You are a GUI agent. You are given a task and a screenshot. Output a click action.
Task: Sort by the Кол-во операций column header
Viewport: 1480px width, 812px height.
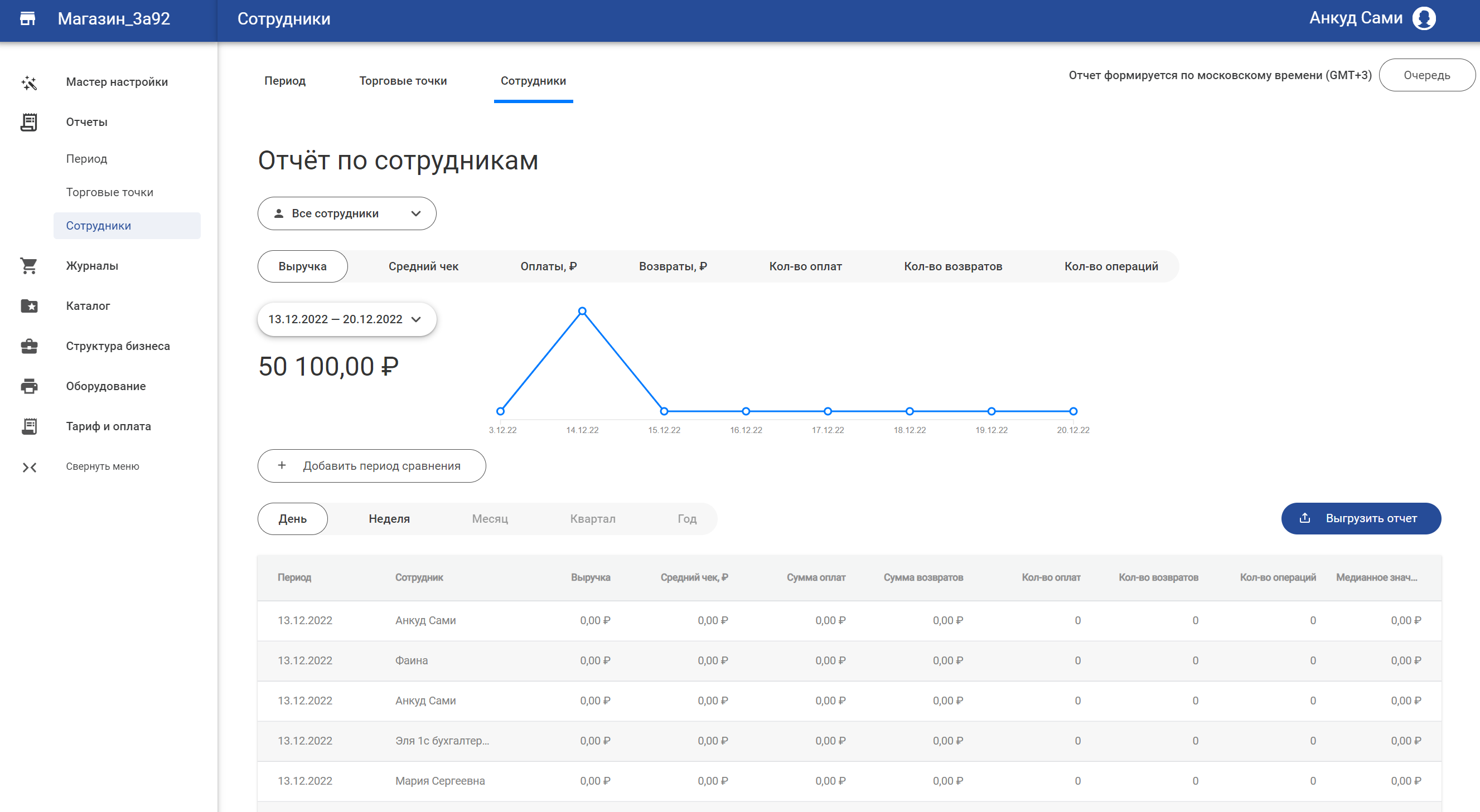[1277, 578]
